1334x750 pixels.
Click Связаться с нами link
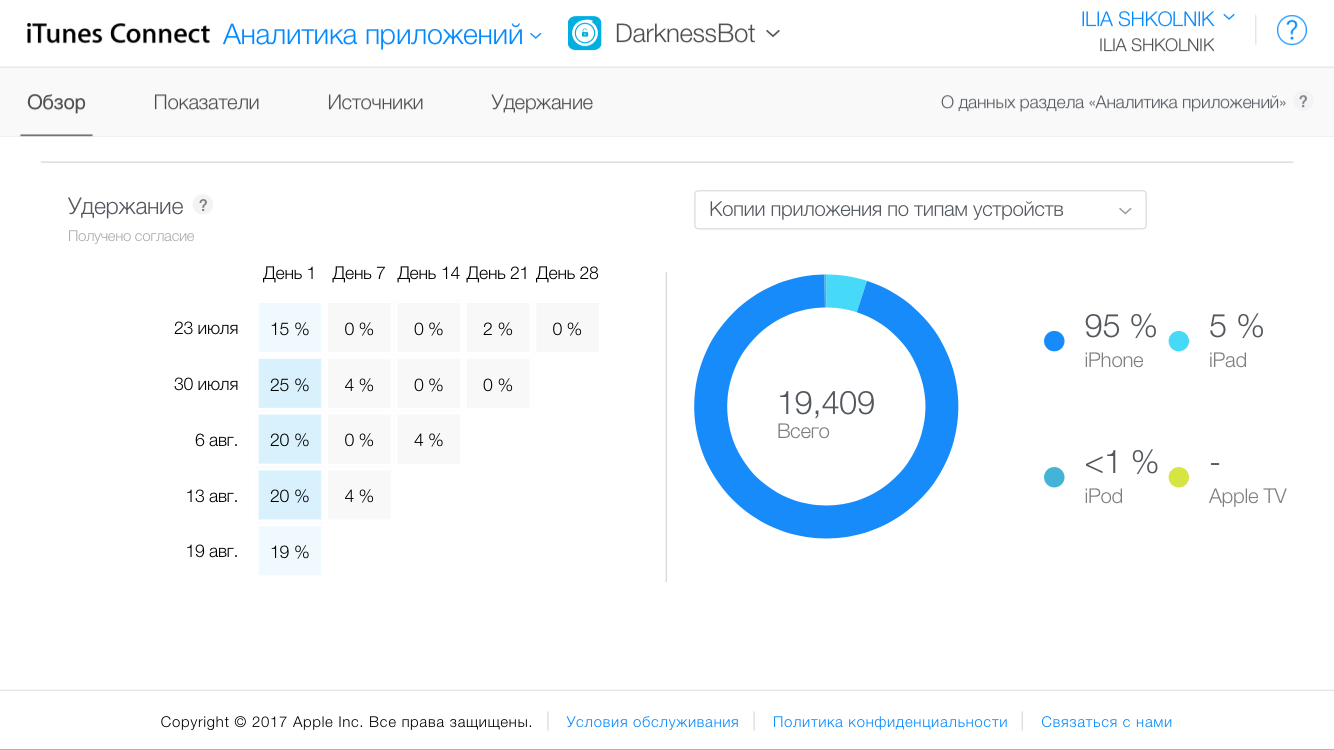(1106, 722)
